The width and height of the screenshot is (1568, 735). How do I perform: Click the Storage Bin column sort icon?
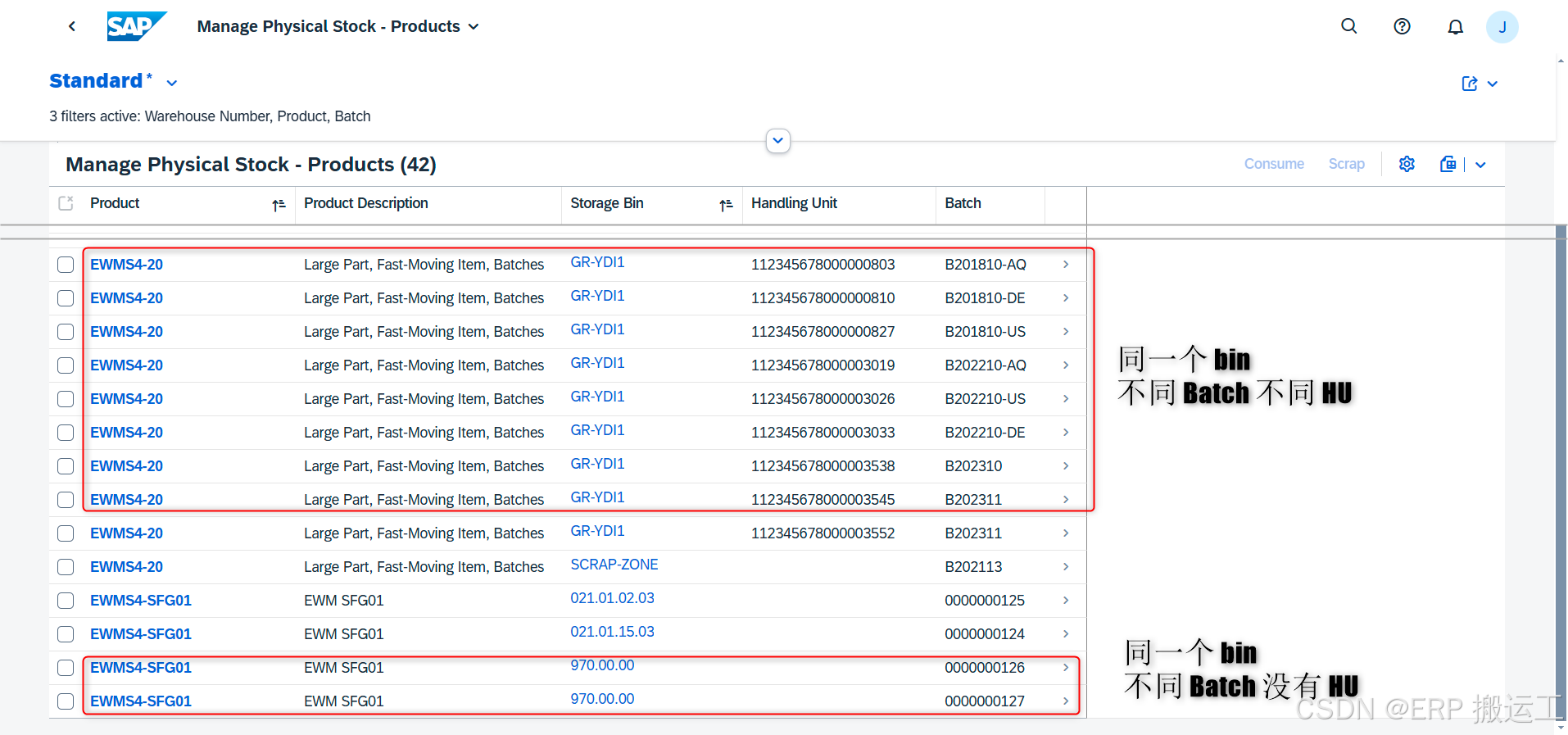pyautogui.click(x=726, y=205)
